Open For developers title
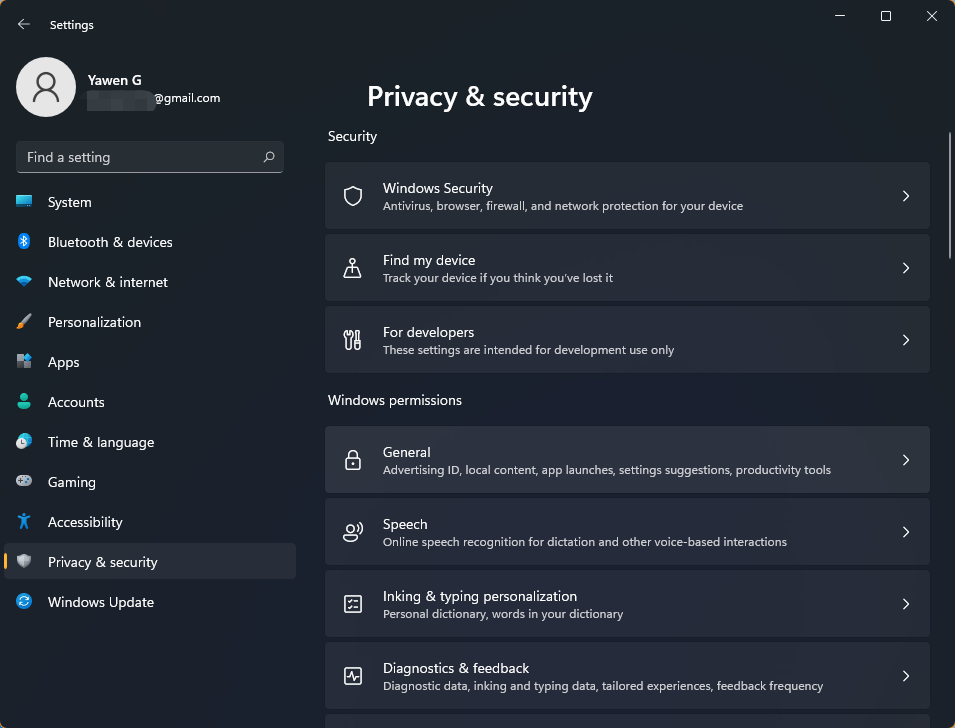 [428, 332]
